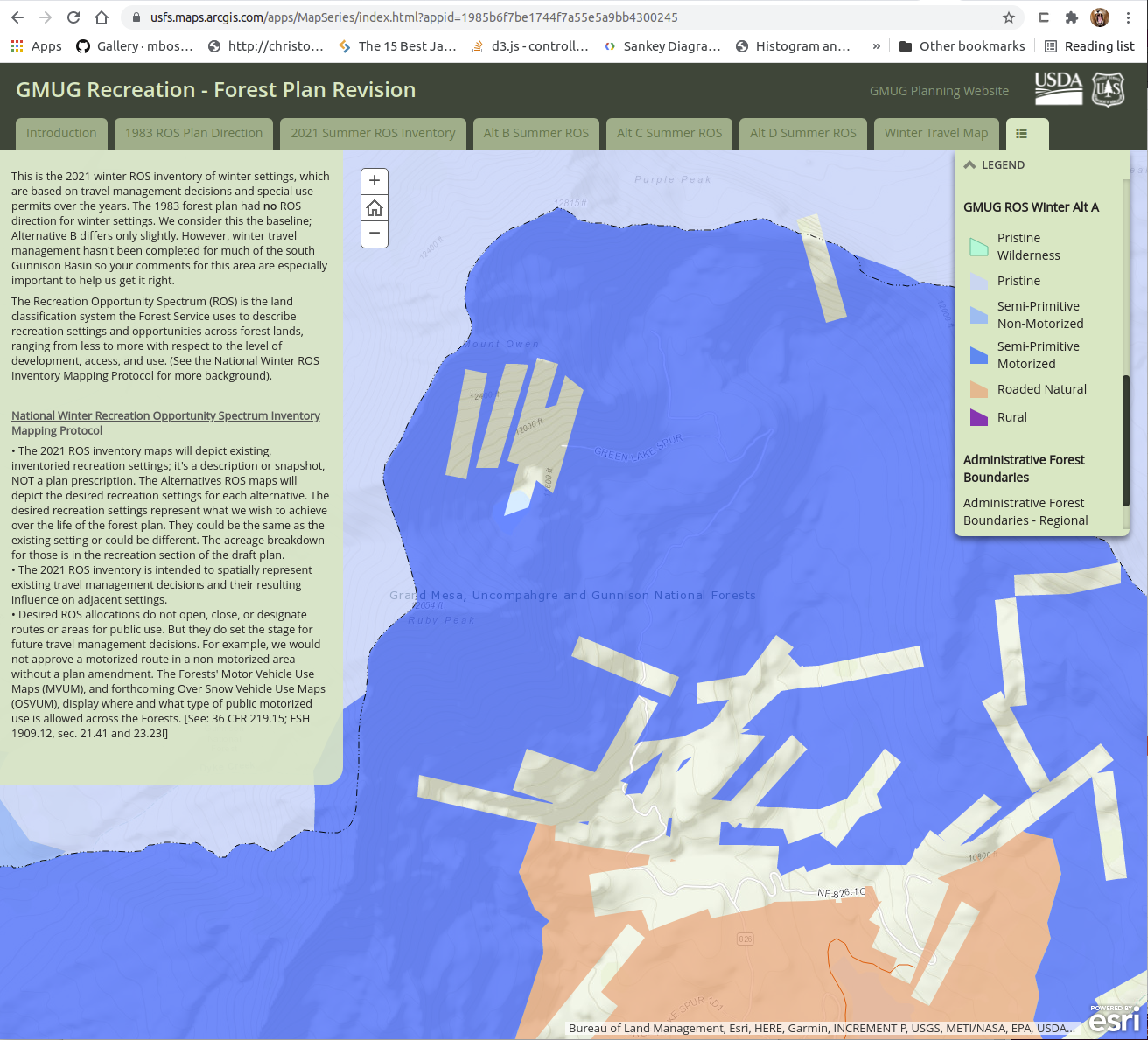1148x1040 pixels.
Task: Reset map to default home extent
Action: (x=374, y=208)
